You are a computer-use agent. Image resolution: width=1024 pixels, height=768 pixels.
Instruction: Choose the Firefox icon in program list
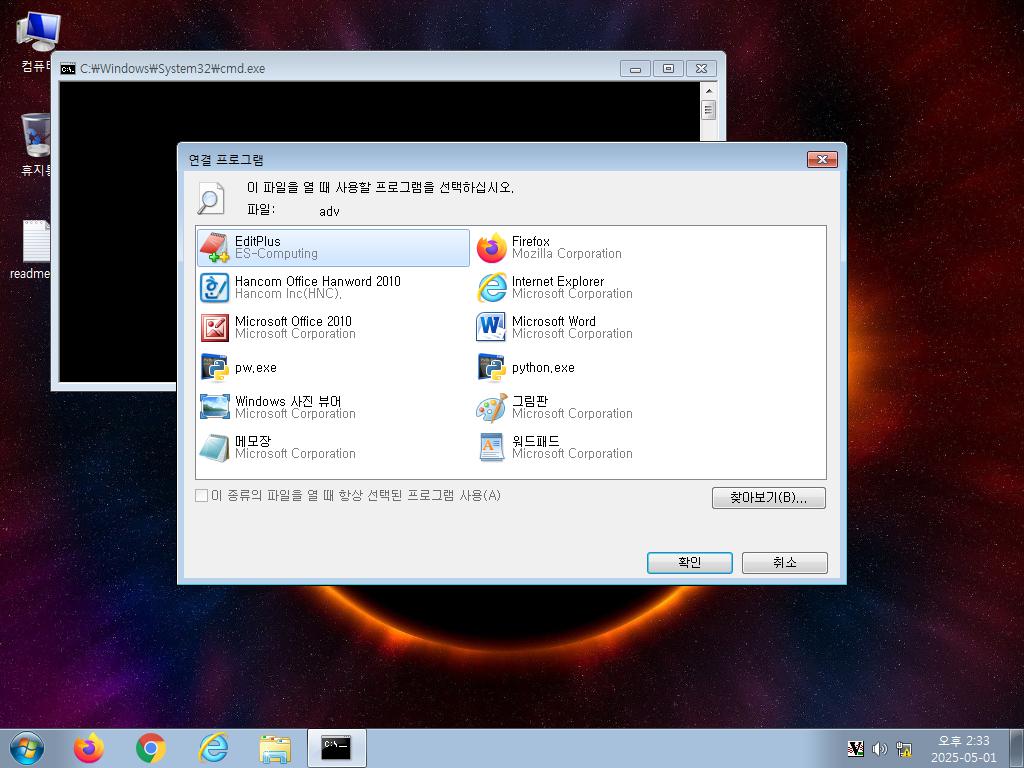[492, 248]
